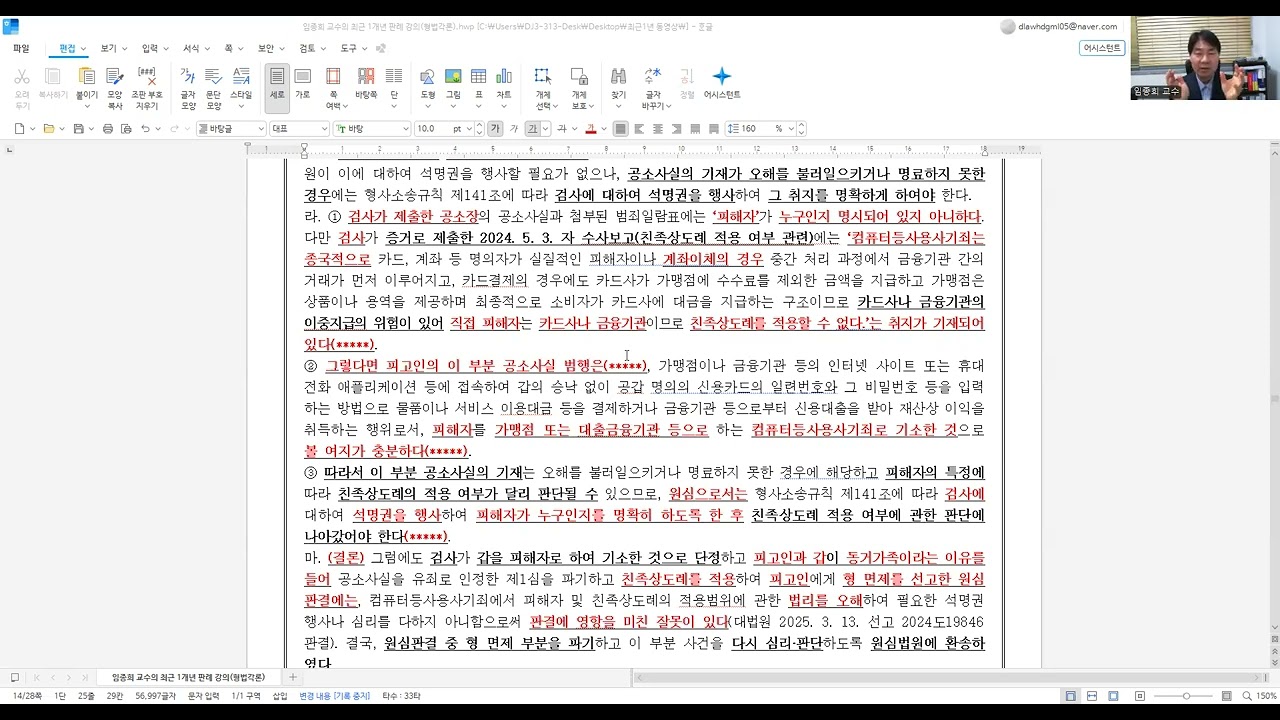This screenshot has height=720, width=1280.
Task: Click the 개체 보호 object protect icon
Action: pos(579,77)
